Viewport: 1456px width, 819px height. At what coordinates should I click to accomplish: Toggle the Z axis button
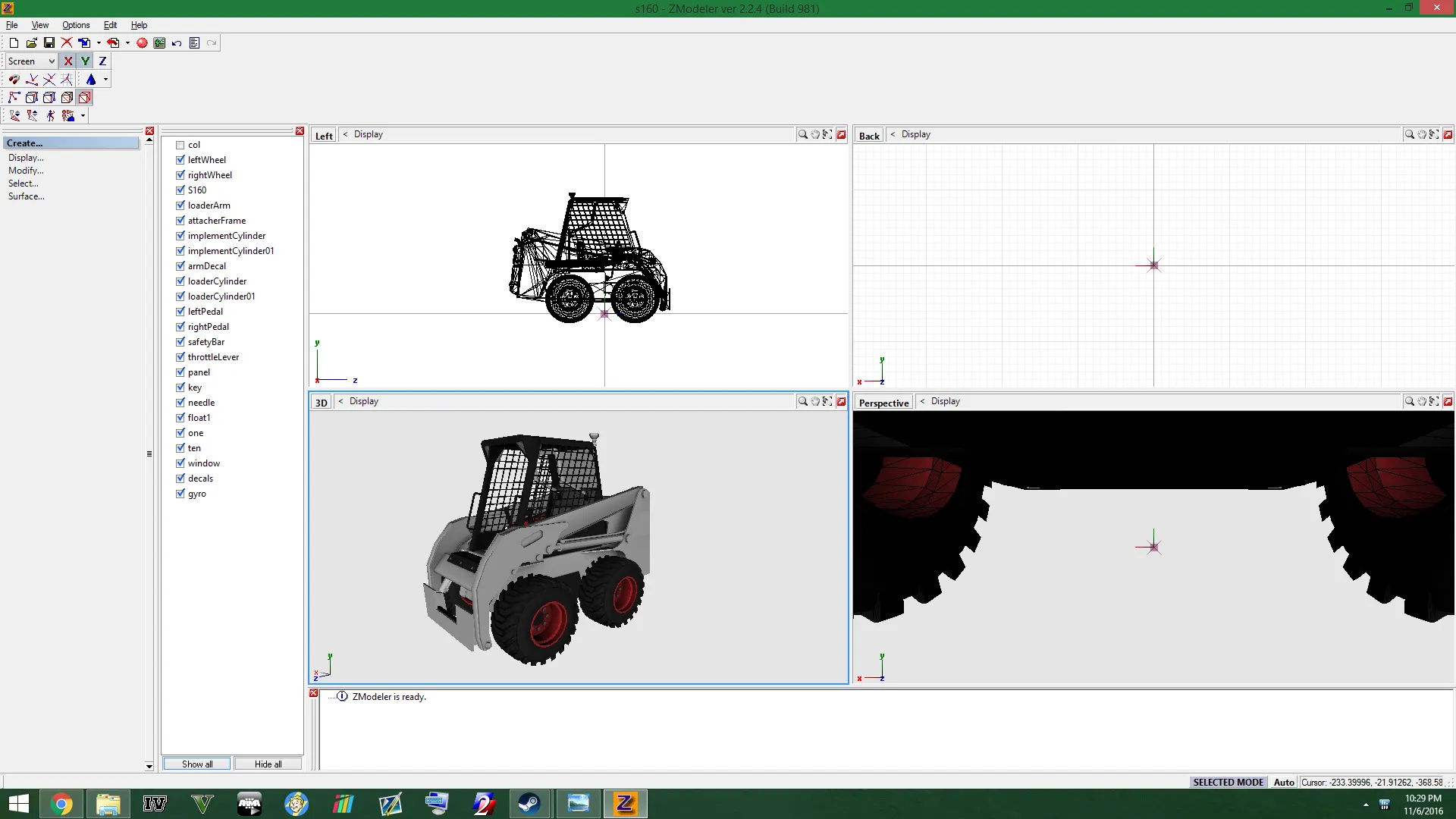tap(102, 61)
